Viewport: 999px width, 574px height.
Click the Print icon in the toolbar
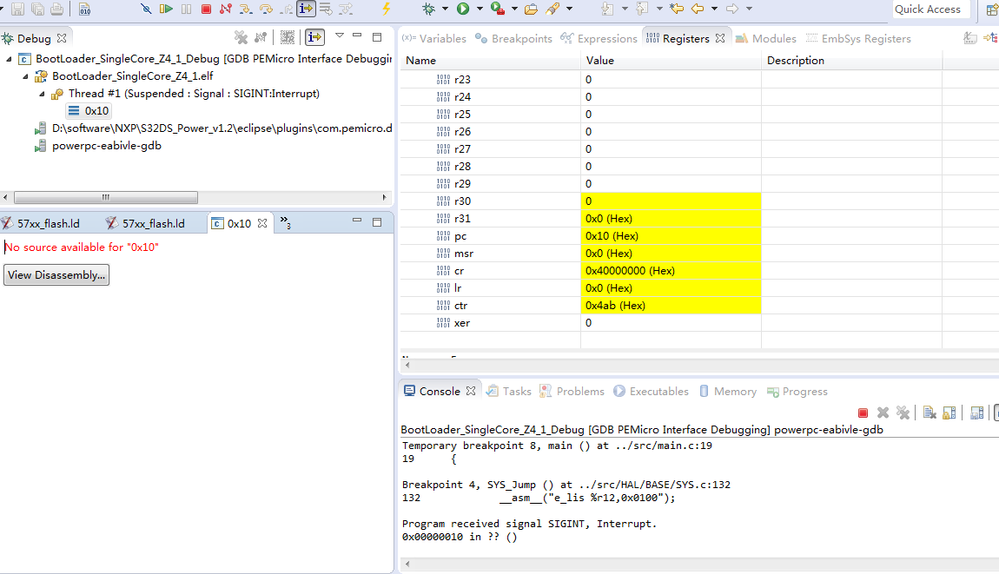click(57, 9)
